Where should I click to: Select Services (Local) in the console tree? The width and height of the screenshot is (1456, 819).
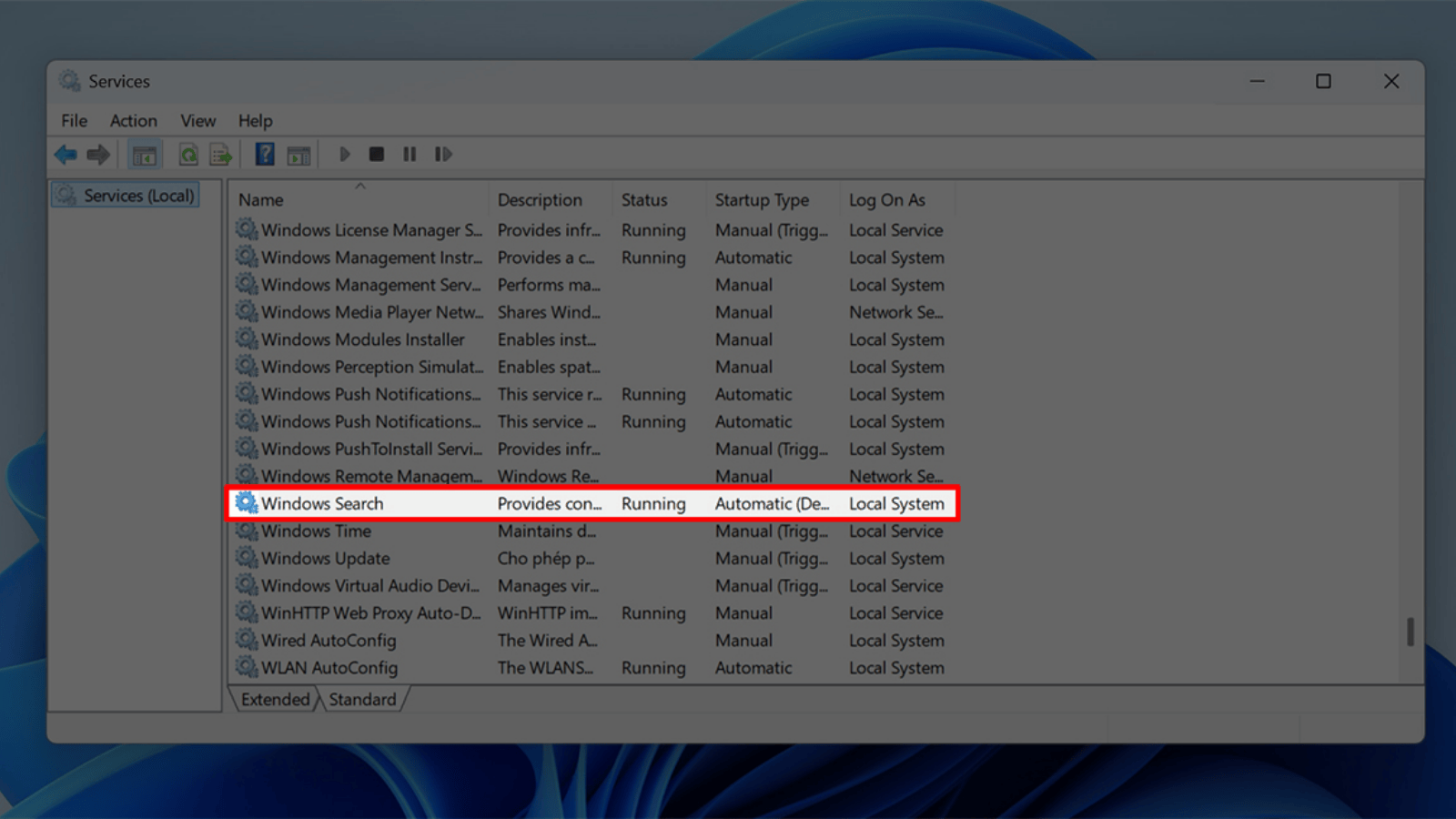[126, 196]
